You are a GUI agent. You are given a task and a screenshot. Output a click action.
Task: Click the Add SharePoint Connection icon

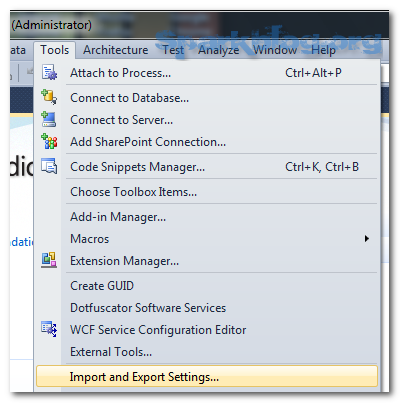(x=49, y=141)
